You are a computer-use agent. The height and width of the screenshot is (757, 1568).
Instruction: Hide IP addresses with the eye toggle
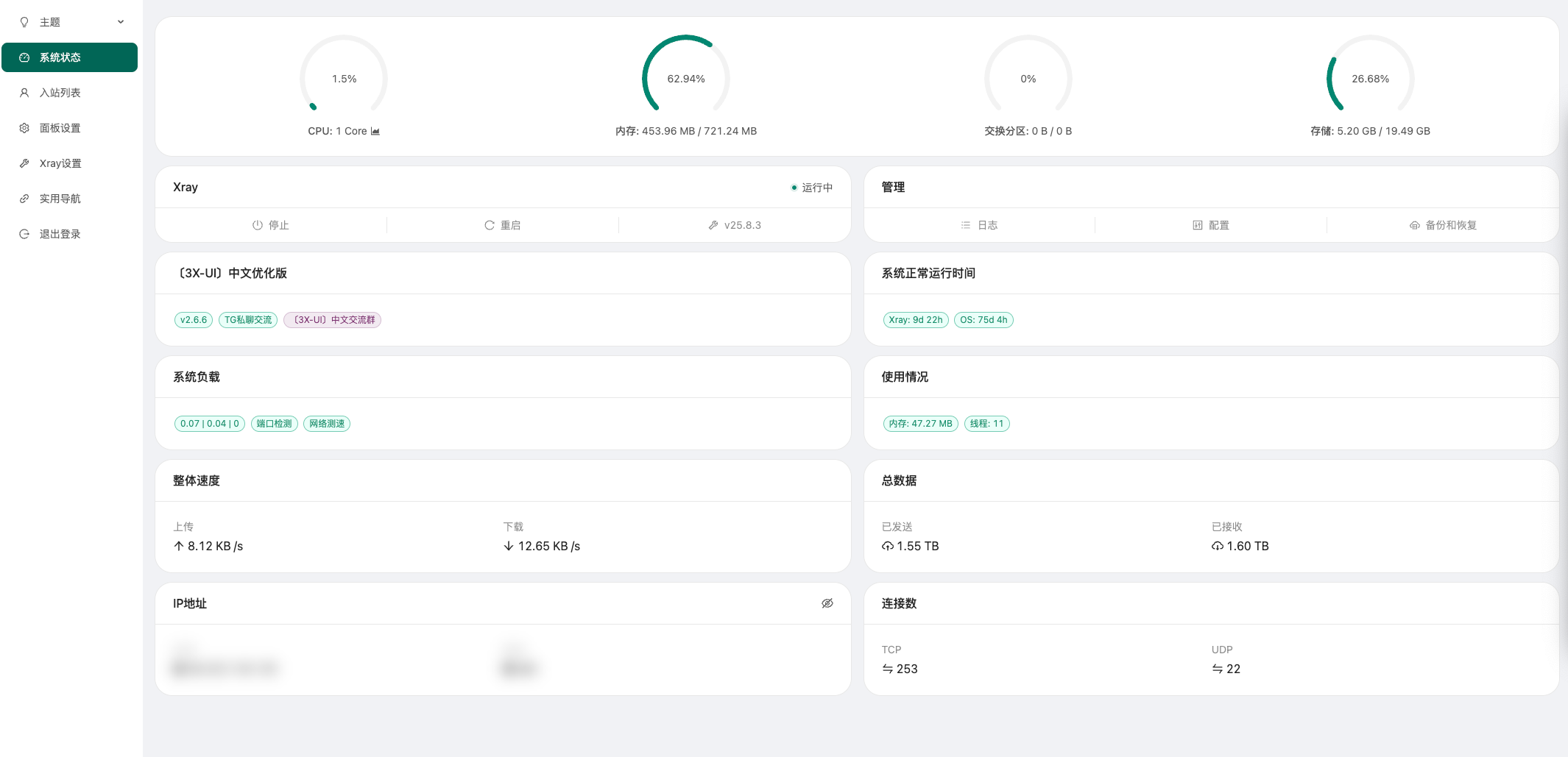827,603
